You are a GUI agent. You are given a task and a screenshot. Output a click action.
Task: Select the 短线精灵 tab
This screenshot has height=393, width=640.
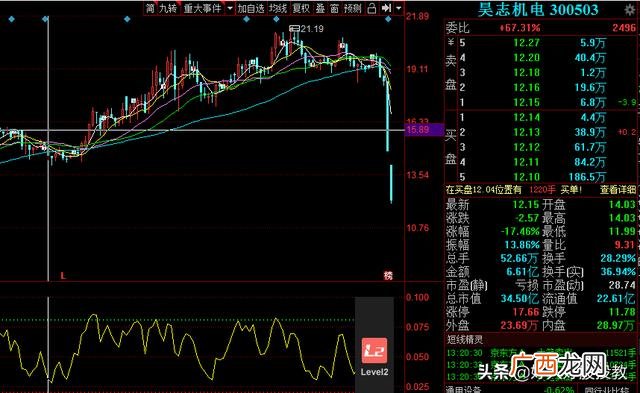coord(464,340)
